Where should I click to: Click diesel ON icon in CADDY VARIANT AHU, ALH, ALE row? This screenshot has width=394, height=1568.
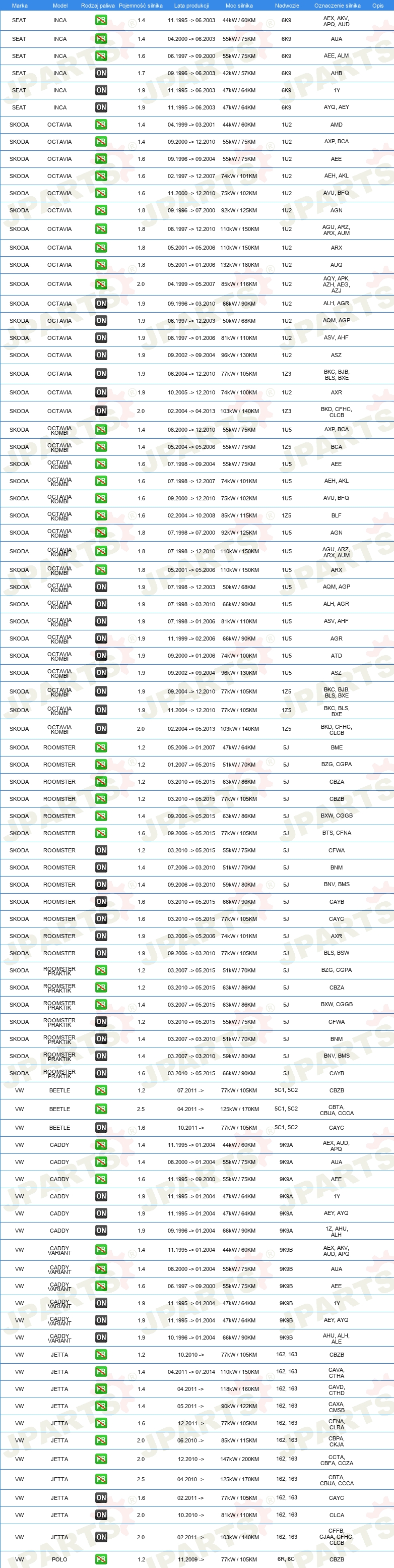click(101, 1338)
